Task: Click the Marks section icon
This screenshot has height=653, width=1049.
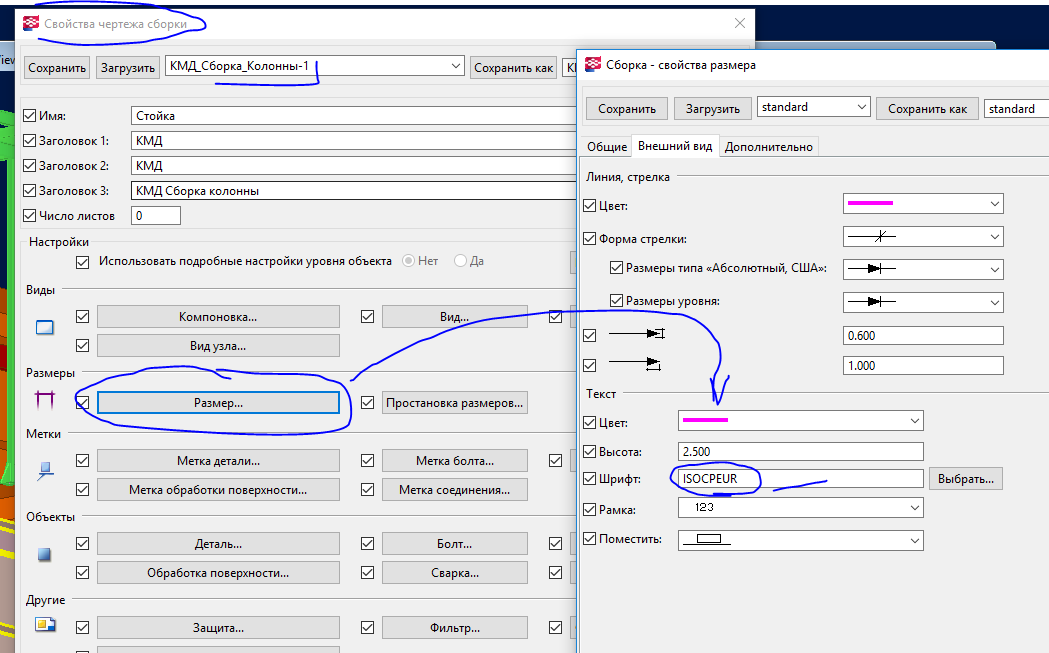Action: pyautogui.click(x=44, y=469)
